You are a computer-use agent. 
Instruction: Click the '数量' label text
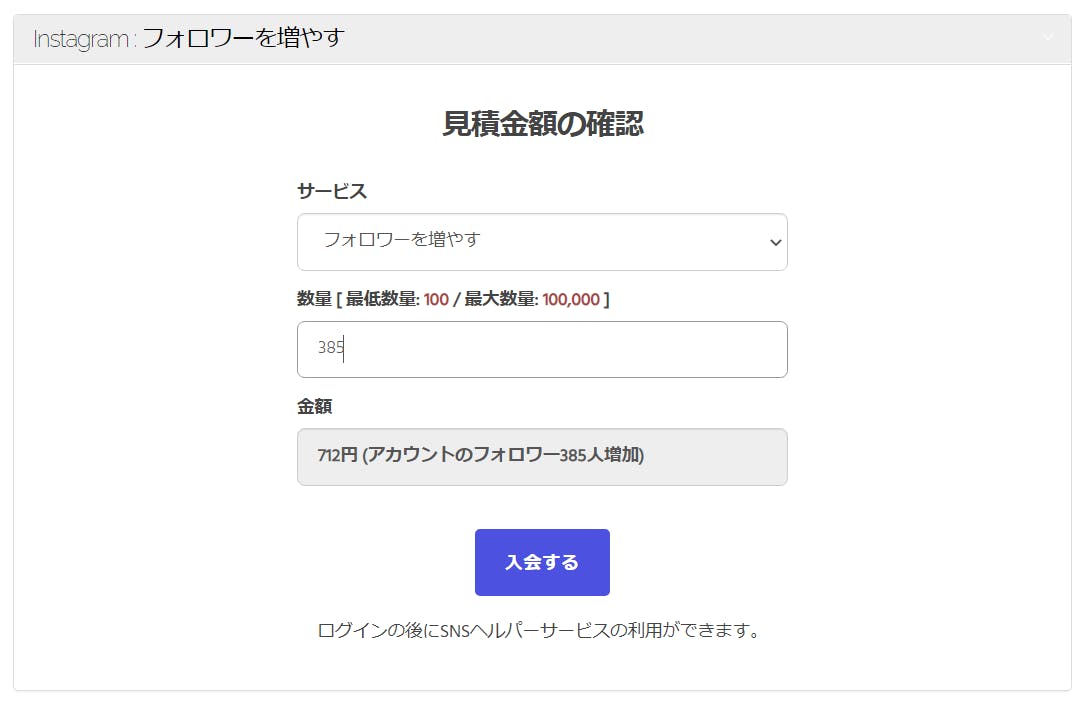(314, 299)
